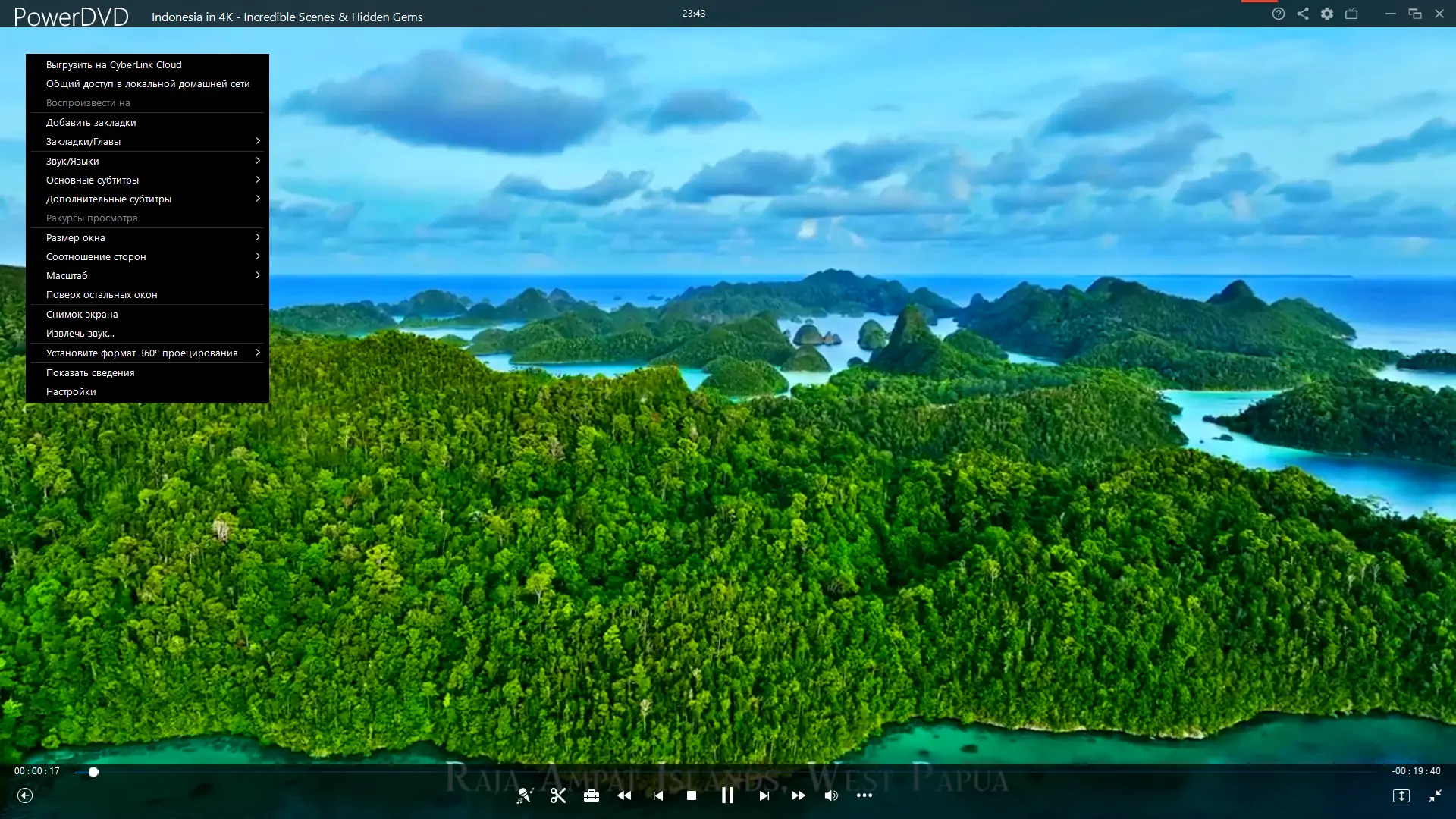This screenshot has width=1456, height=819.
Task: Switch to TV mode icon
Action: [x=1351, y=14]
